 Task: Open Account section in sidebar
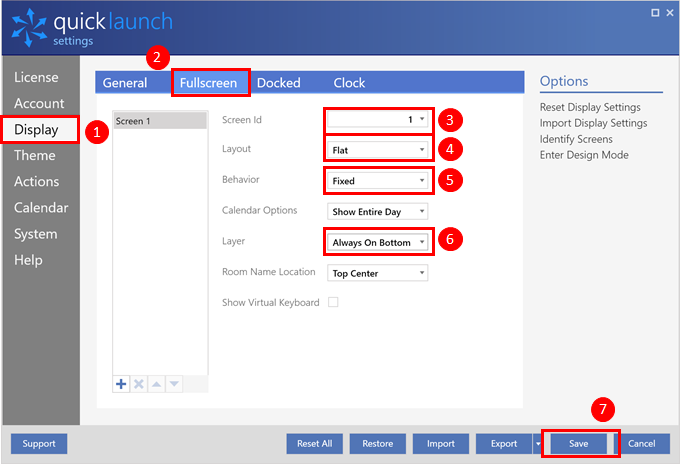[39, 103]
